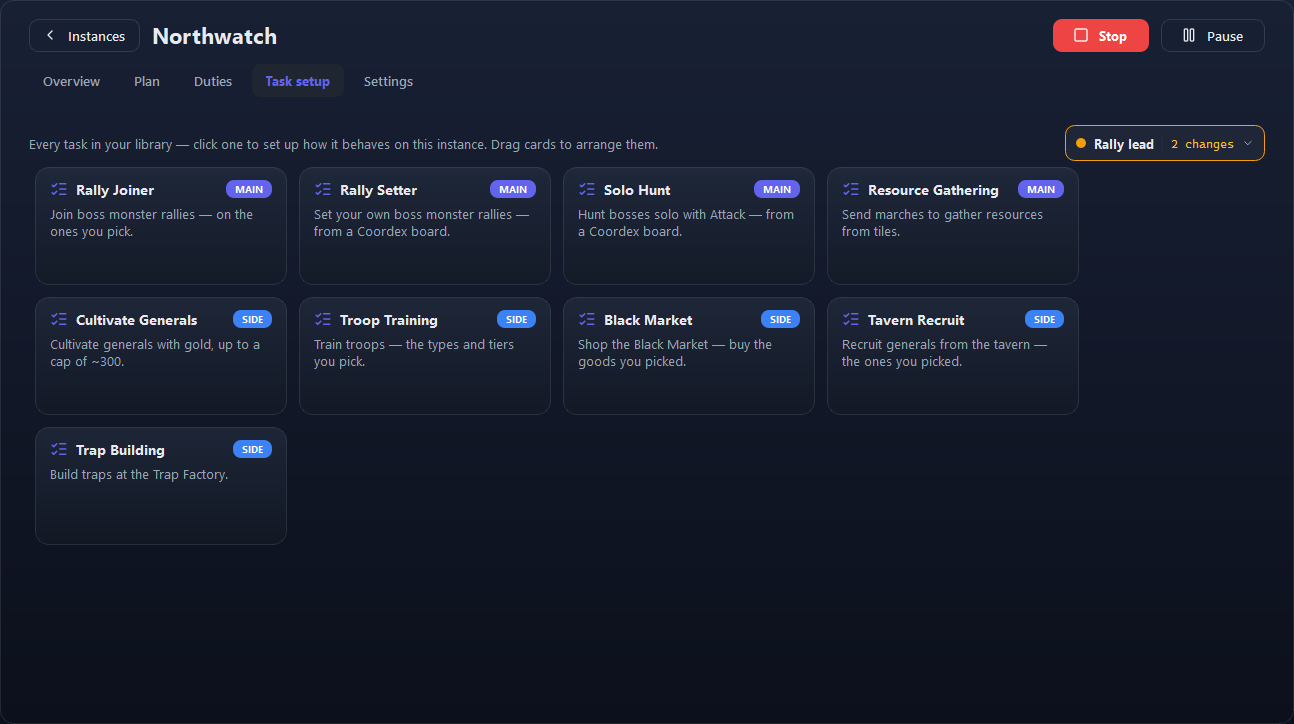Click "Build traps at the Trap Factory." text
The height and width of the screenshot is (724, 1294).
pyautogui.click(x=139, y=474)
